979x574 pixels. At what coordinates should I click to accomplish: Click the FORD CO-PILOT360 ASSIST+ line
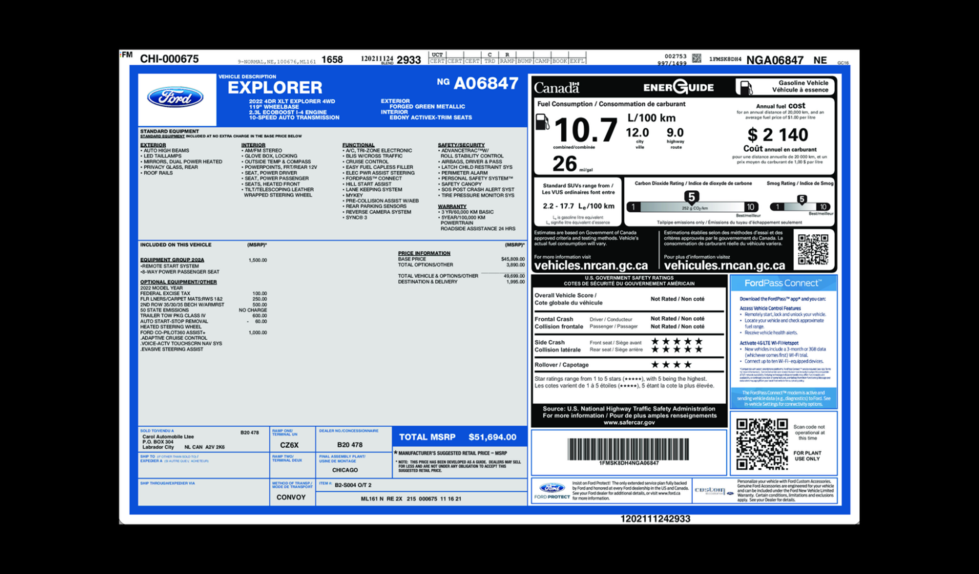[x=204, y=332]
